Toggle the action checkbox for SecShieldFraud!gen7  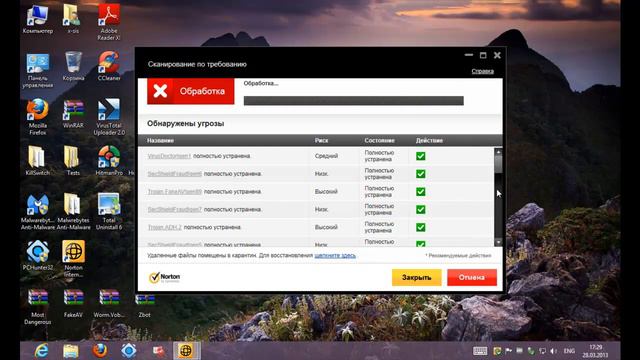[420, 209]
